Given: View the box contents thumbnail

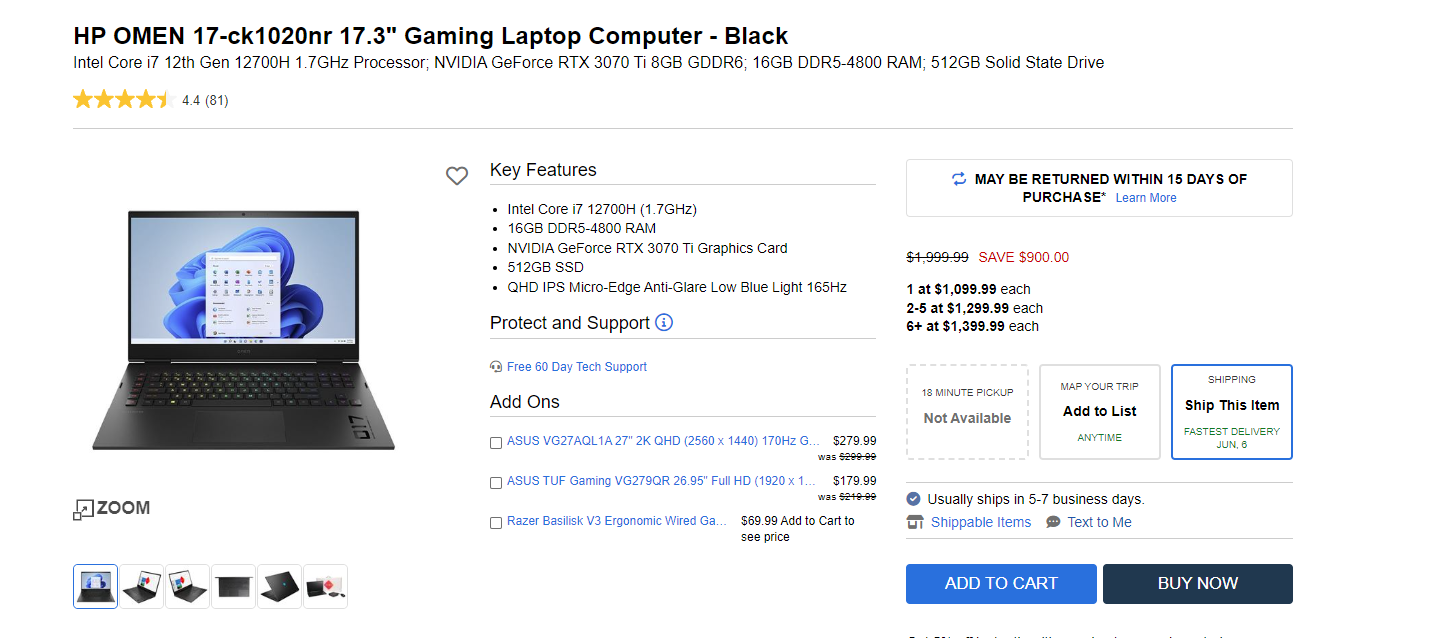Looking at the screenshot, I should point(325,586).
